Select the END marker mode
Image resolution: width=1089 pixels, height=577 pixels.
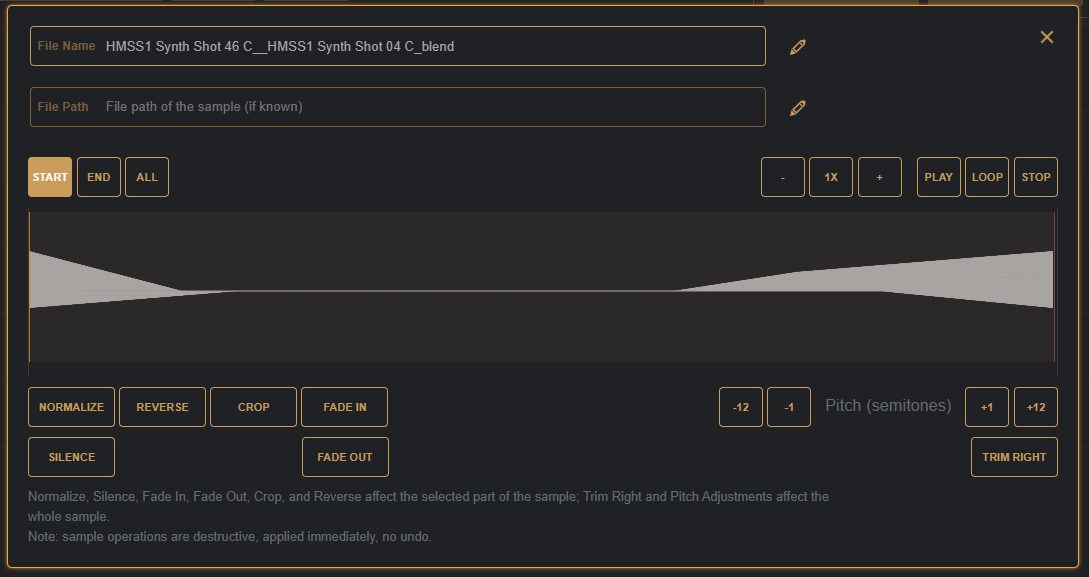(x=99, y=177)
